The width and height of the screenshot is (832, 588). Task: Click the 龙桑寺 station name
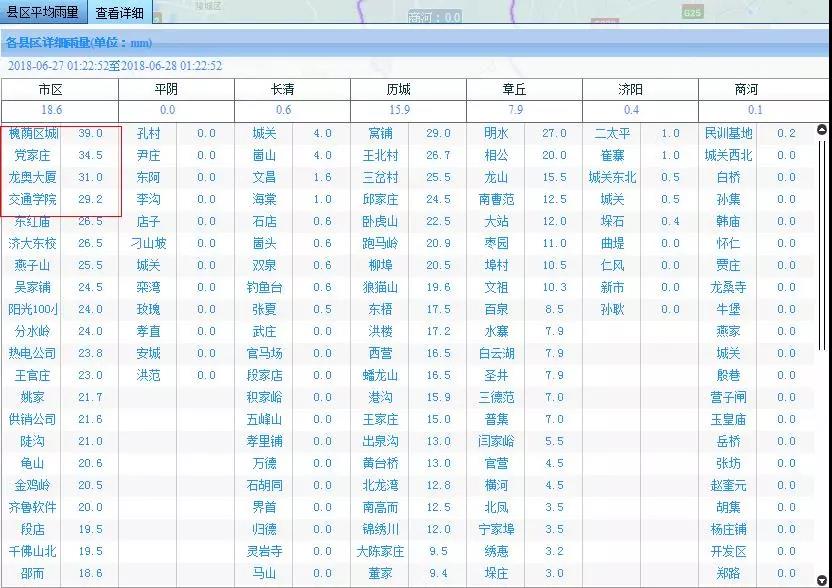click(729, 288)
